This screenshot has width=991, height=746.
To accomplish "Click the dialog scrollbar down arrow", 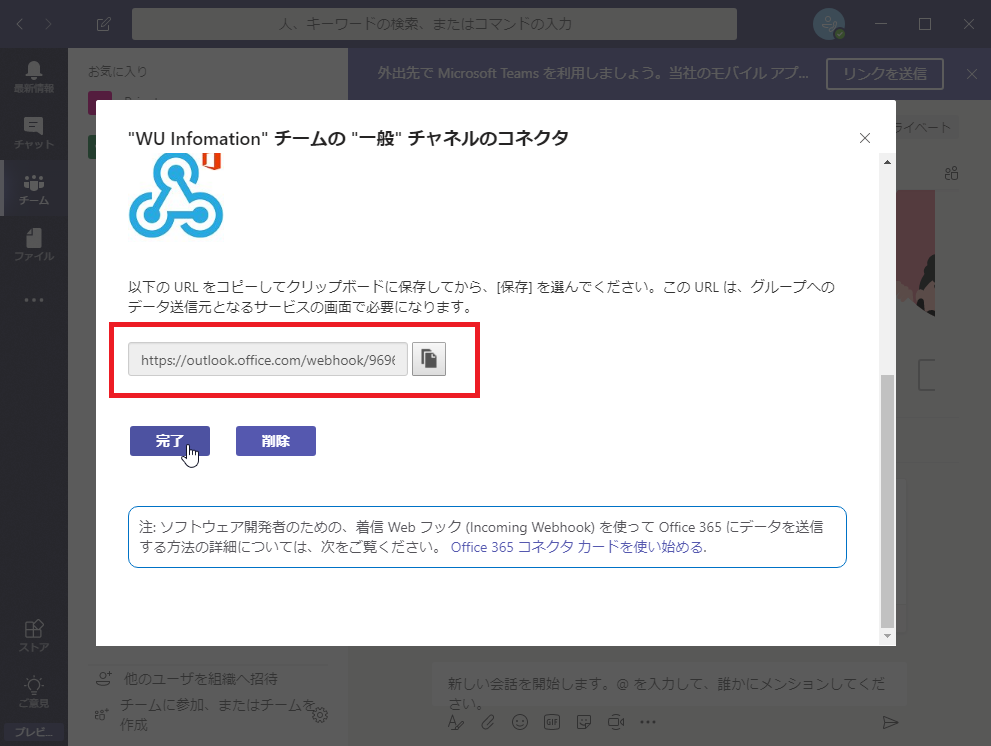I will pos(887,636).
